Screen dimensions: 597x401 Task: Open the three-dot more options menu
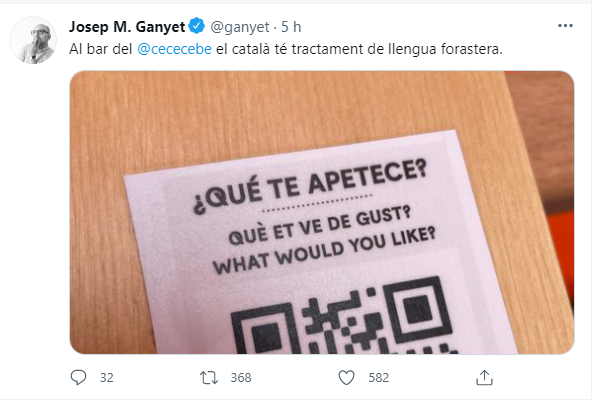click(565, 26)
